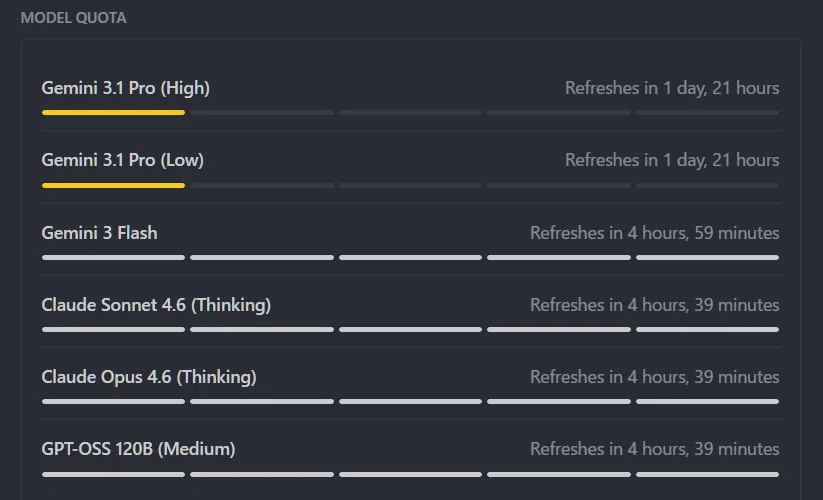Click the refresh time for Claude Opus 4.6 (Thinking)
This screenshot has width=823, height=500.
[x=655, y=377]
